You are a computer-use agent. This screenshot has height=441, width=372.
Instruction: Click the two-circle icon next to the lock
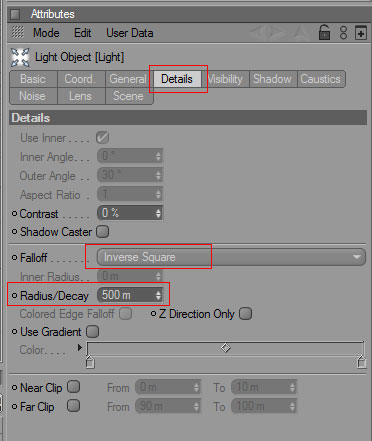343,33
